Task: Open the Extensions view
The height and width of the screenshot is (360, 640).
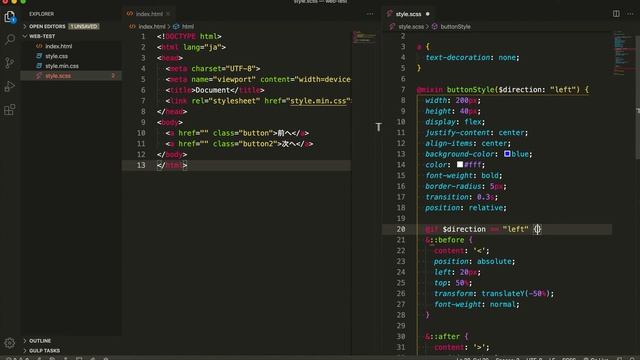Action: (10, 109)
